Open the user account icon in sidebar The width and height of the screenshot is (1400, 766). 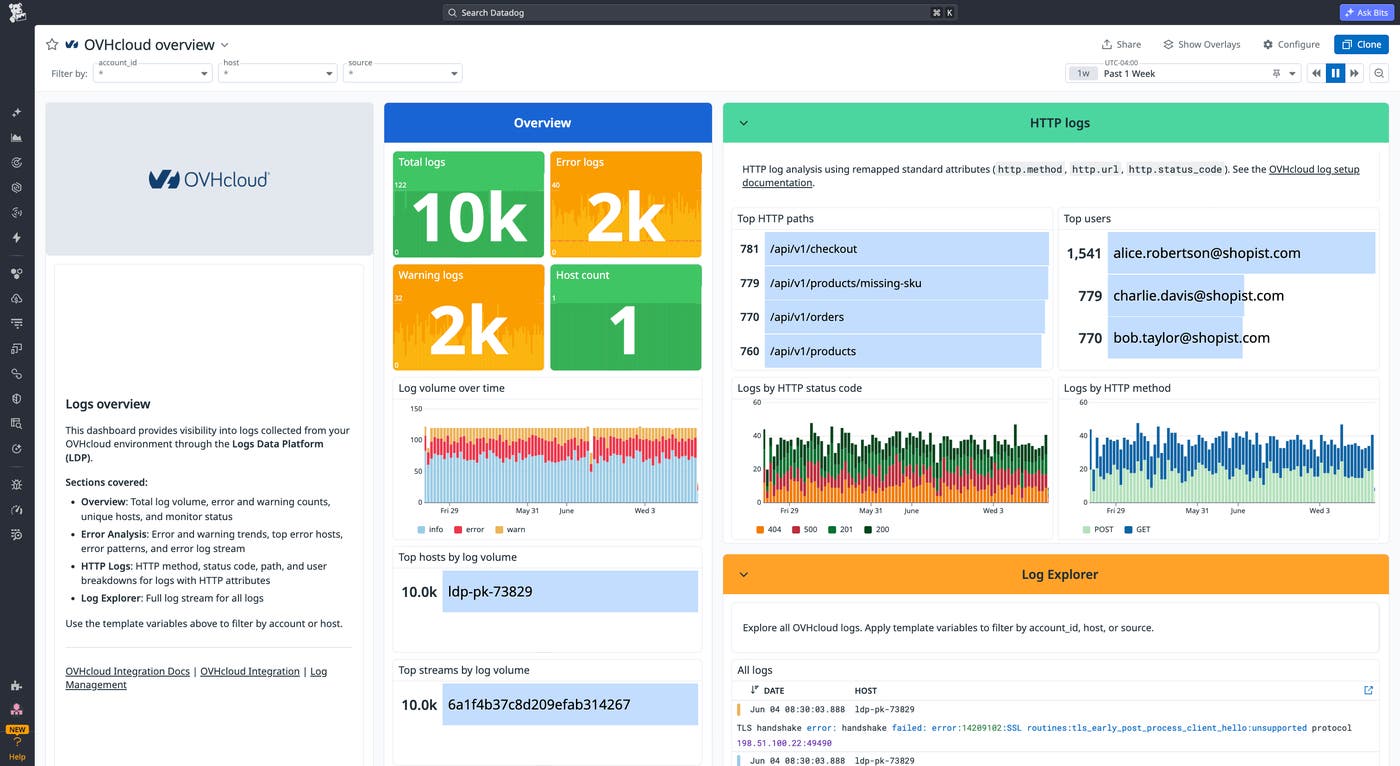tap(16, 709)
